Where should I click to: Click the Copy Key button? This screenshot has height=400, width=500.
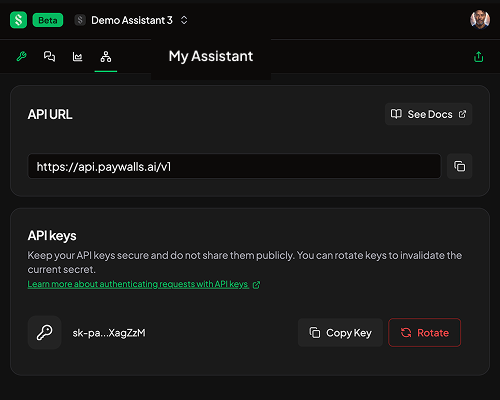(340, 333)
